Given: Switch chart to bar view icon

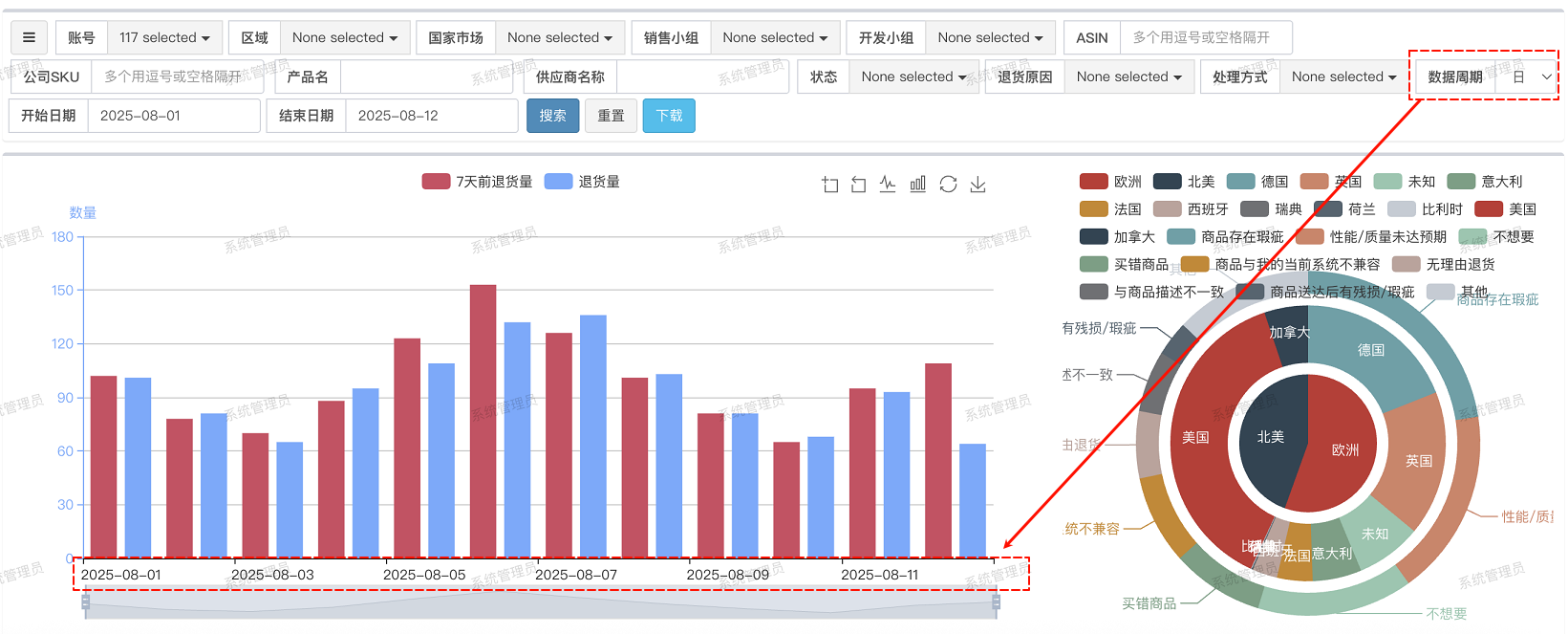Looking at the screenshot, I should (x=917, y=185).
